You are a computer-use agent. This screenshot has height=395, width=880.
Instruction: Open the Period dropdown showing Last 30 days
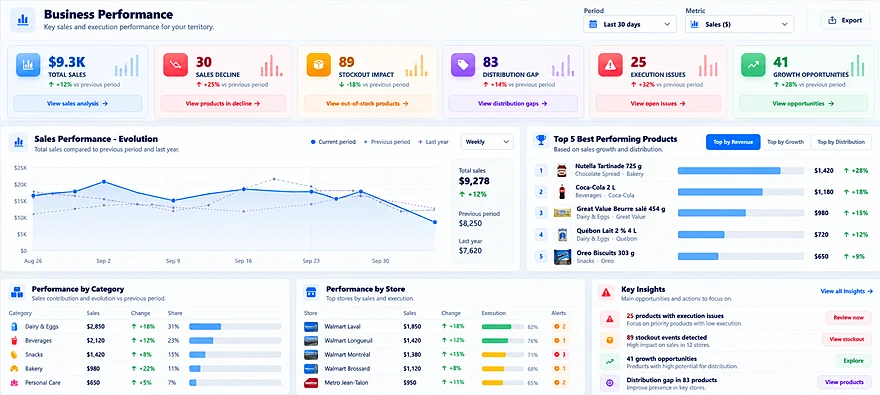pyautogui.click(x=630, y=24)
